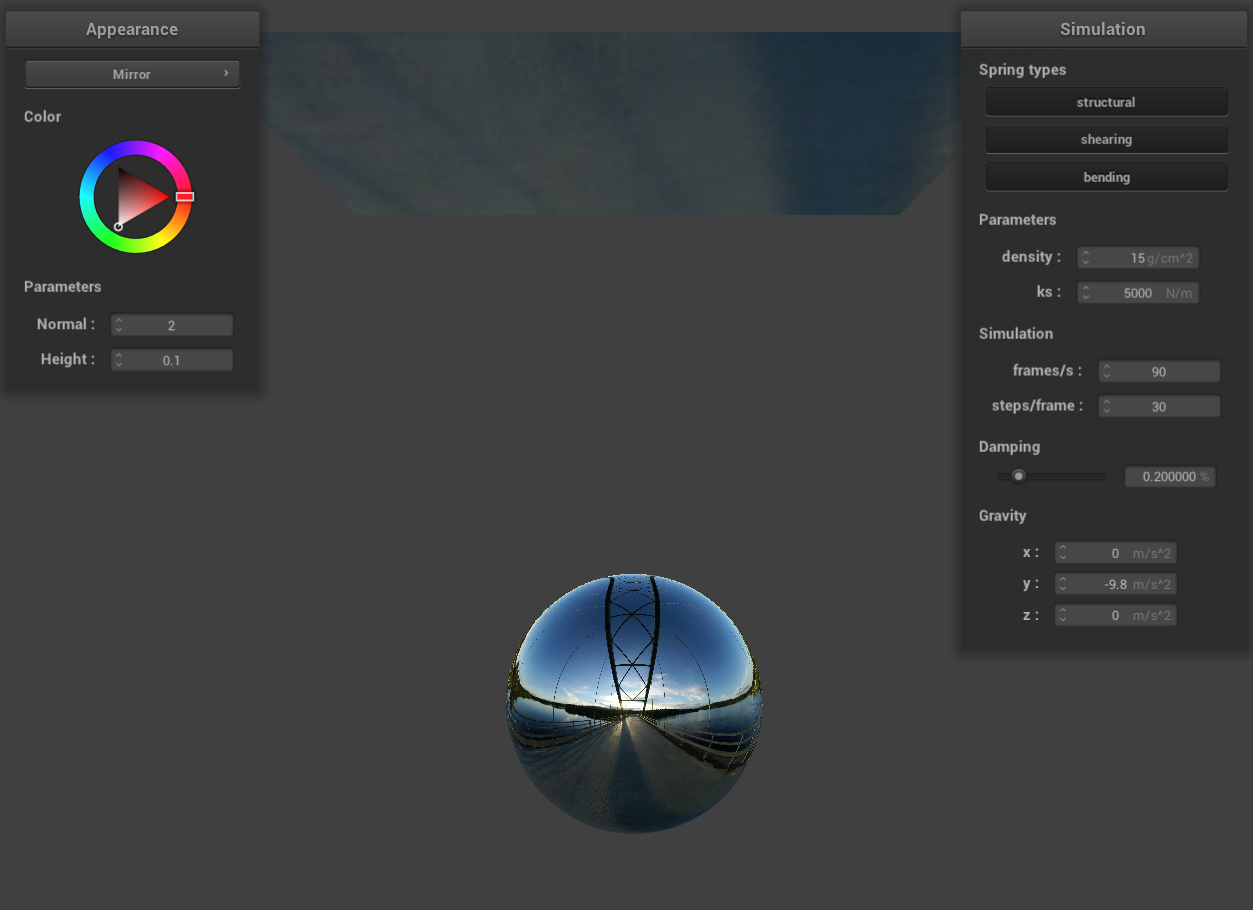1253x910 pixels.
Task: Click the Simulation panel title bar
Action: tap(1102, 29)
